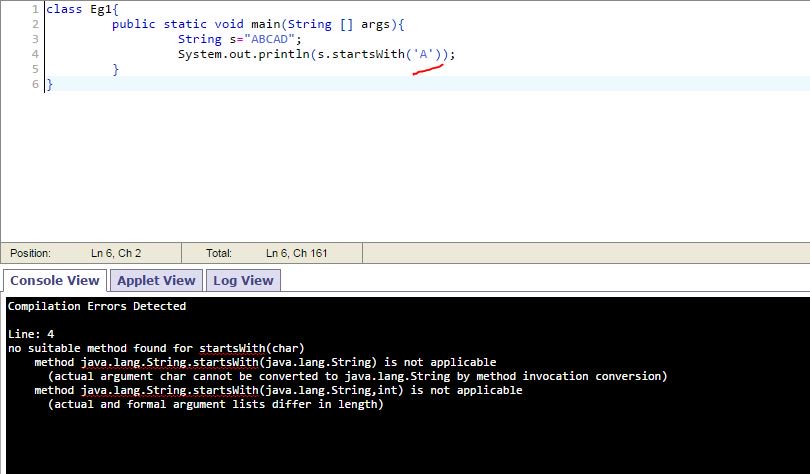Click the startsWith(java.lang.String,int) not applicable message
Image resolution: width=810 pixels, height=474 pixels.
278,390
